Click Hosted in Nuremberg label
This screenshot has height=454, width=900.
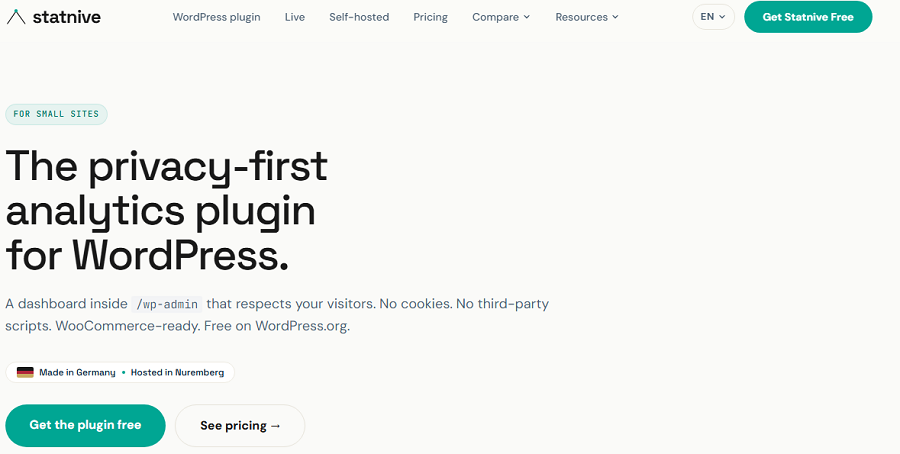[x=177, y=372]
